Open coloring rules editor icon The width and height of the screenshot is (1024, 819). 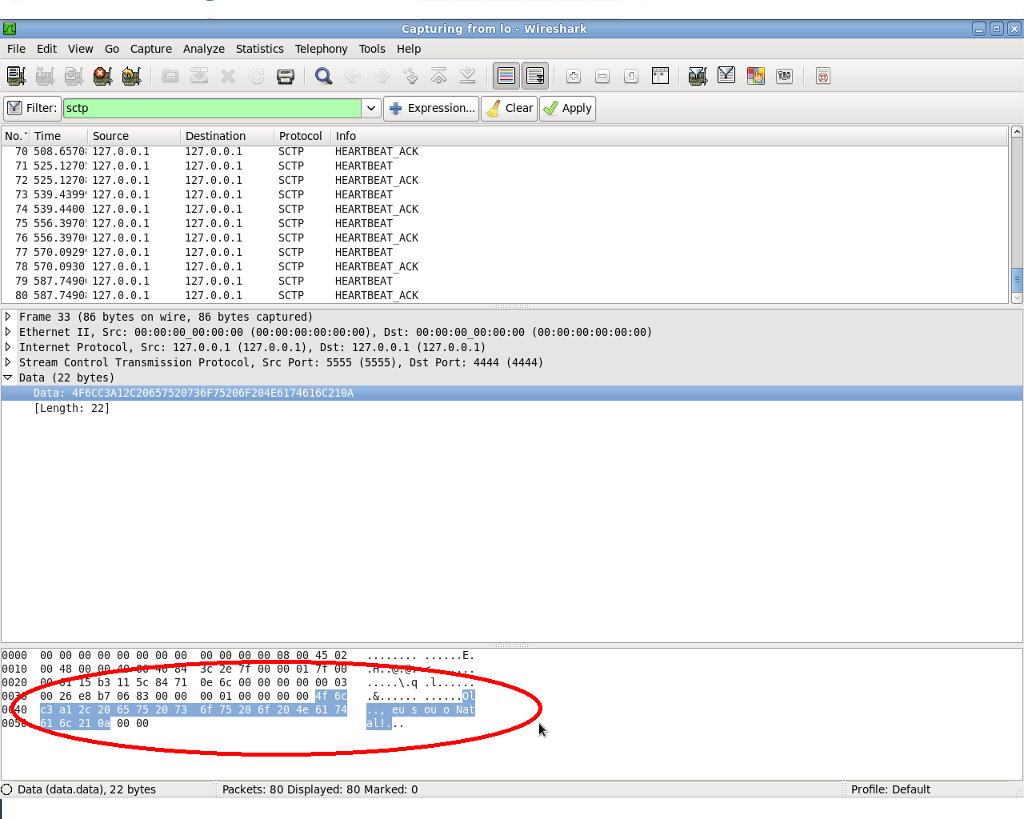pyautogui.click(x=756, y=76)
